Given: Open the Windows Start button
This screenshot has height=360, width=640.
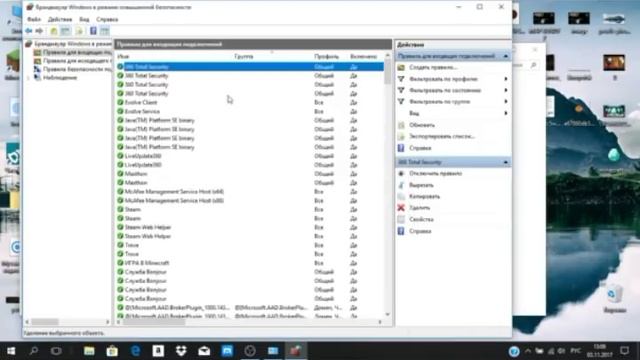Looking at the screenshot, I should click(x=11, y=351).
